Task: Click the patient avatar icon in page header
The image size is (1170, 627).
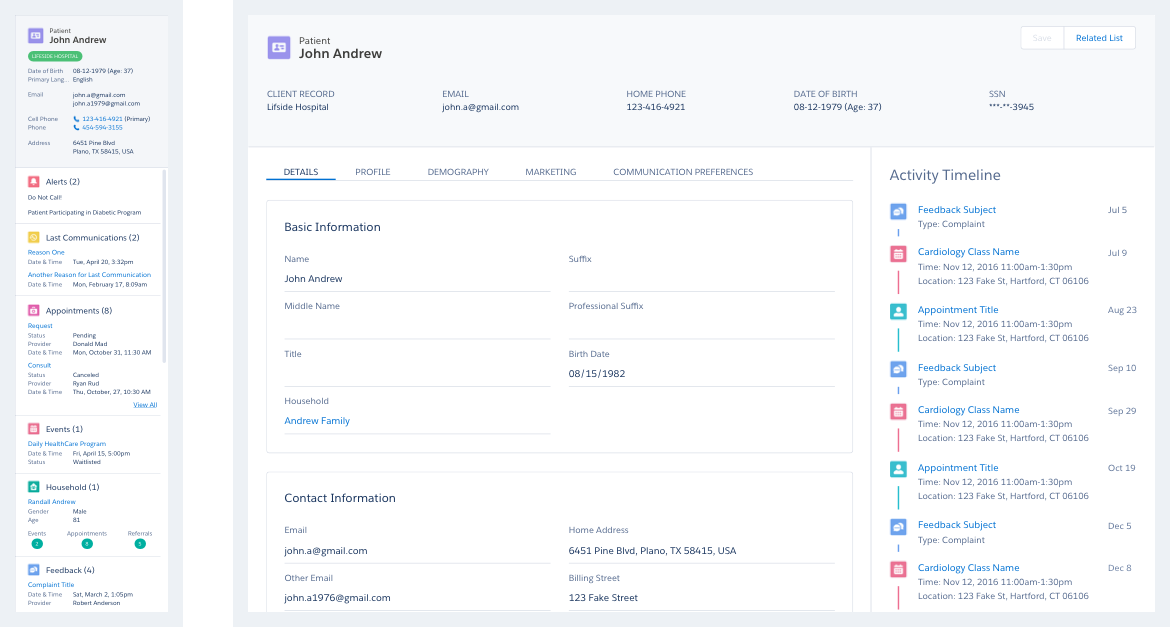Action: point(281,48)
